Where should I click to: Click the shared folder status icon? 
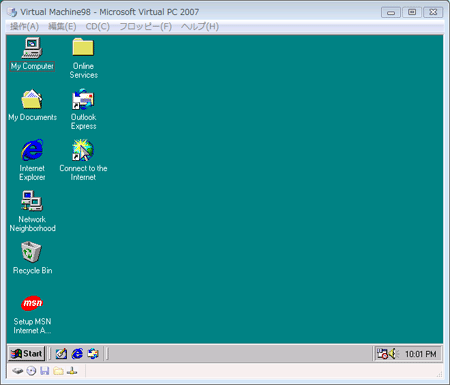[58, 371]
